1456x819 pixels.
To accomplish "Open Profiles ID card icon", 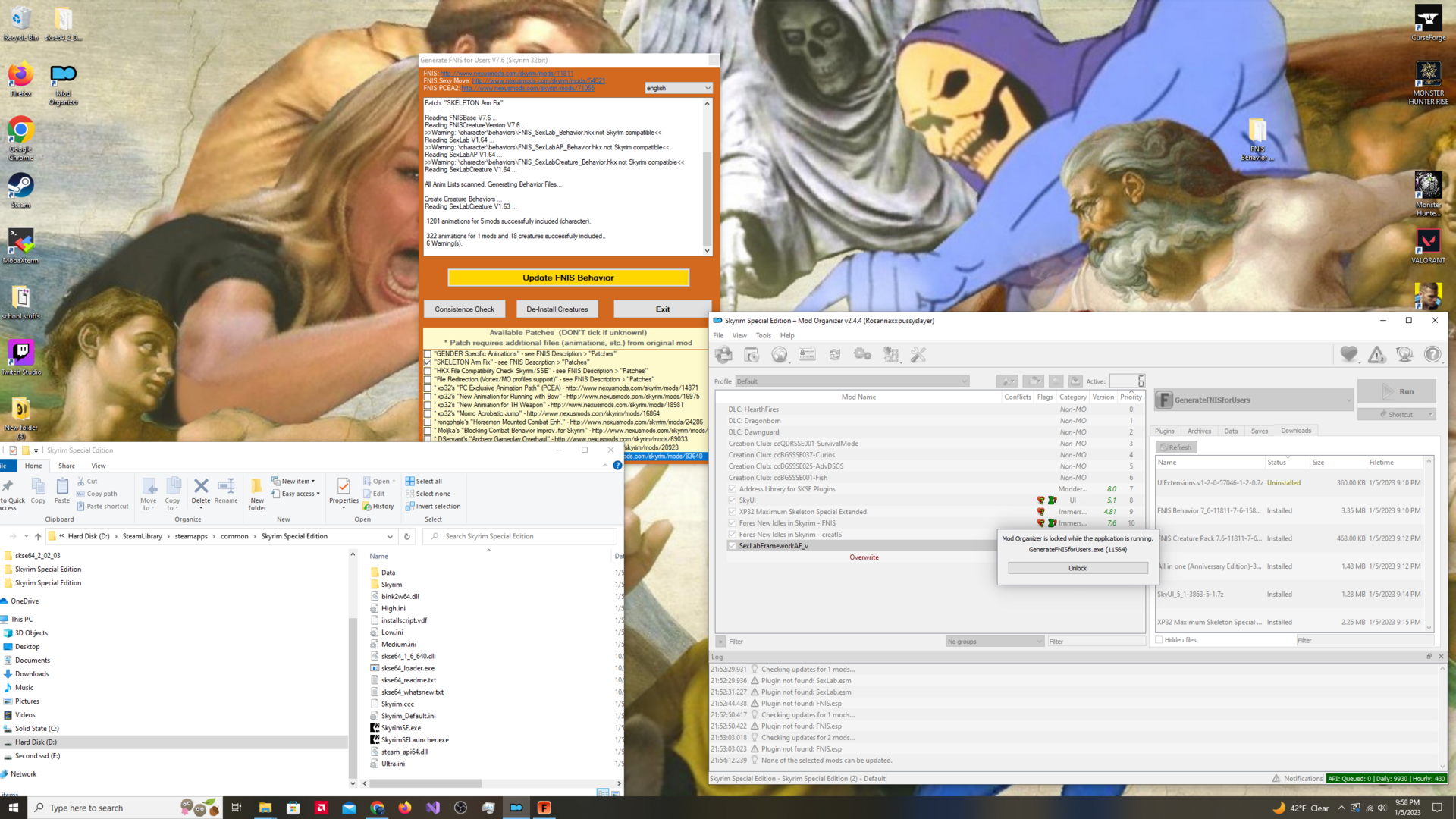I will [x=807, y=354].
